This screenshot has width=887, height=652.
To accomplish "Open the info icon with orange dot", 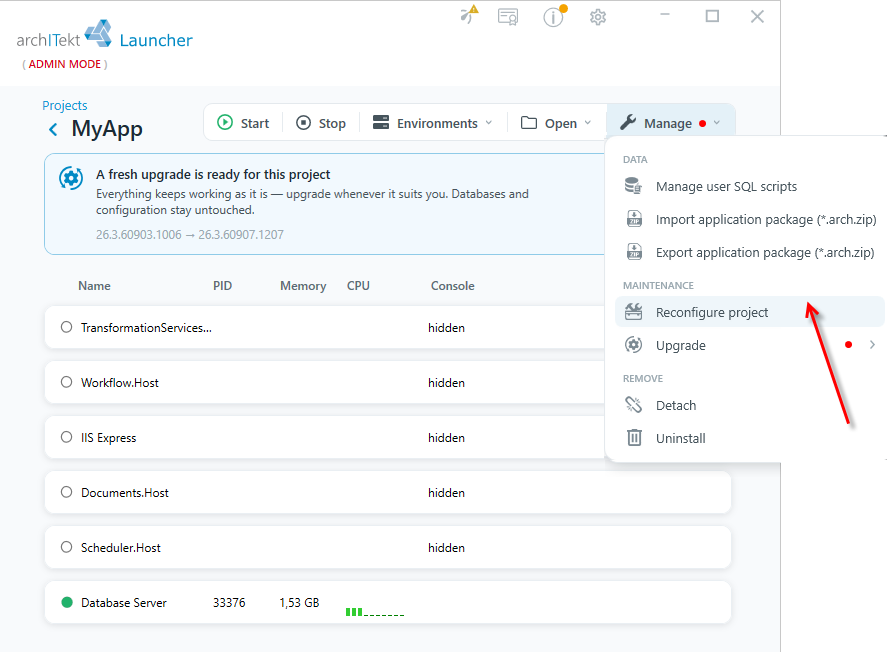I will pos(554,16).
